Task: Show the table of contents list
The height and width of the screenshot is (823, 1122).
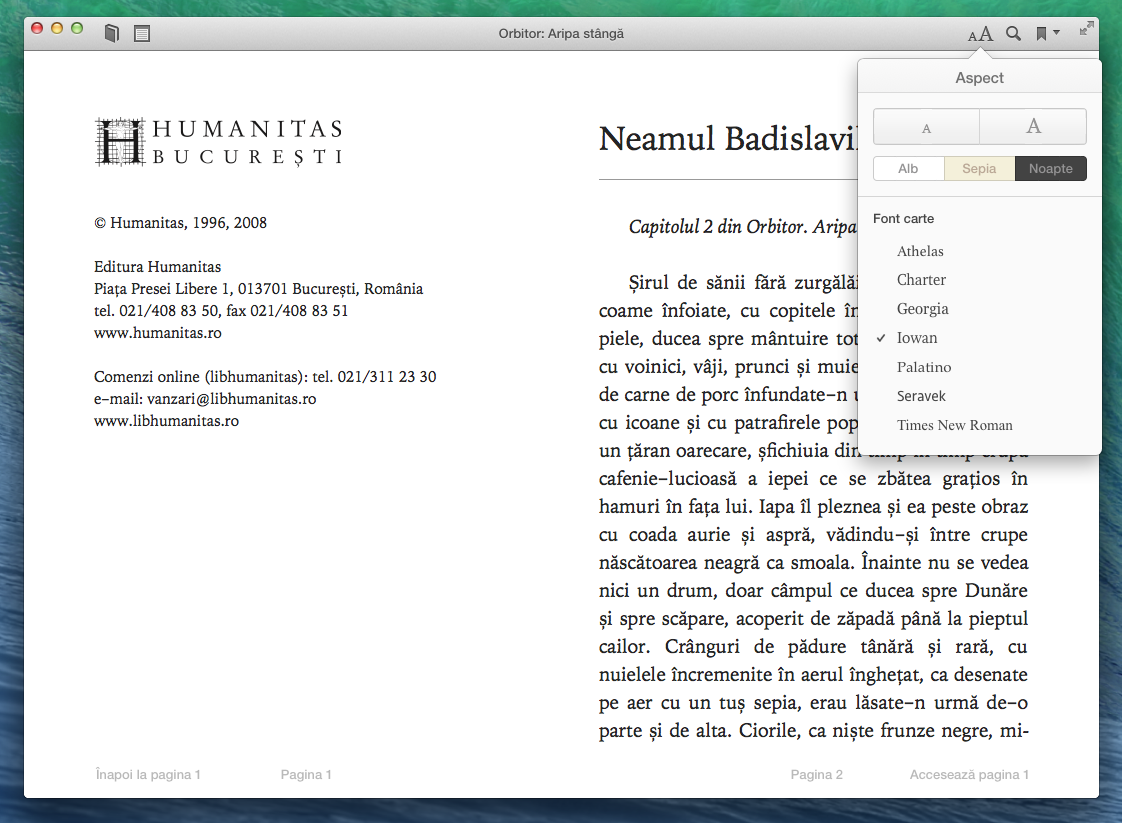Action: [x=142, y=33]
